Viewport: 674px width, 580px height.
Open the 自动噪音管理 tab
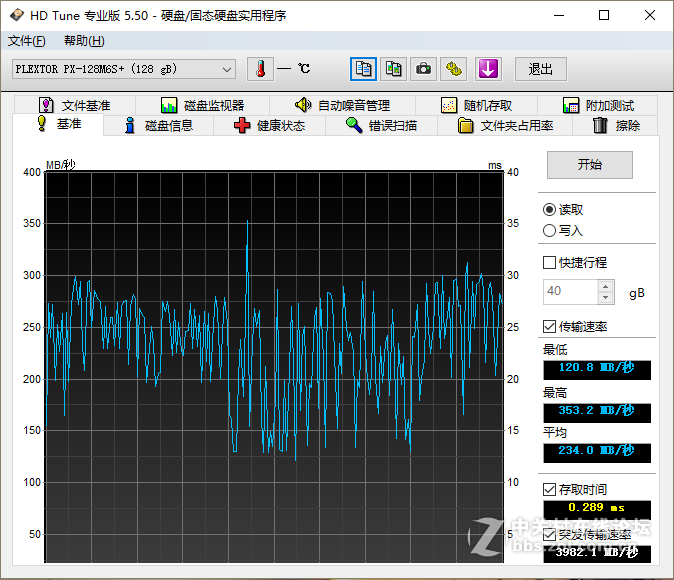pyautogui.click(x=343, y=105)
